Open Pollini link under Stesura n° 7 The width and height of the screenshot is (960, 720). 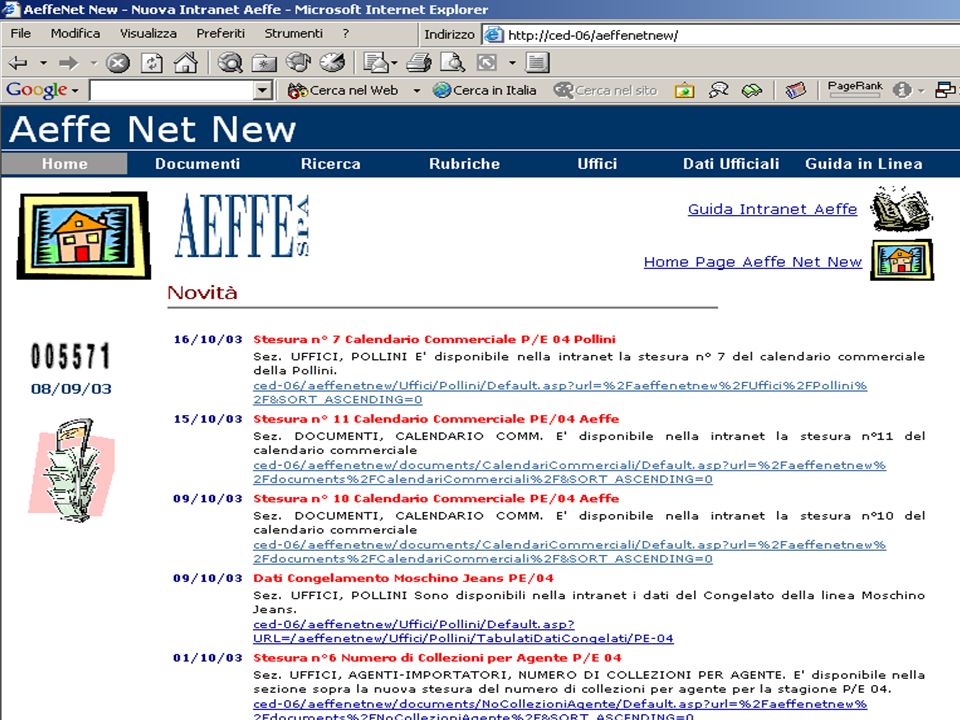pos(560,392)
